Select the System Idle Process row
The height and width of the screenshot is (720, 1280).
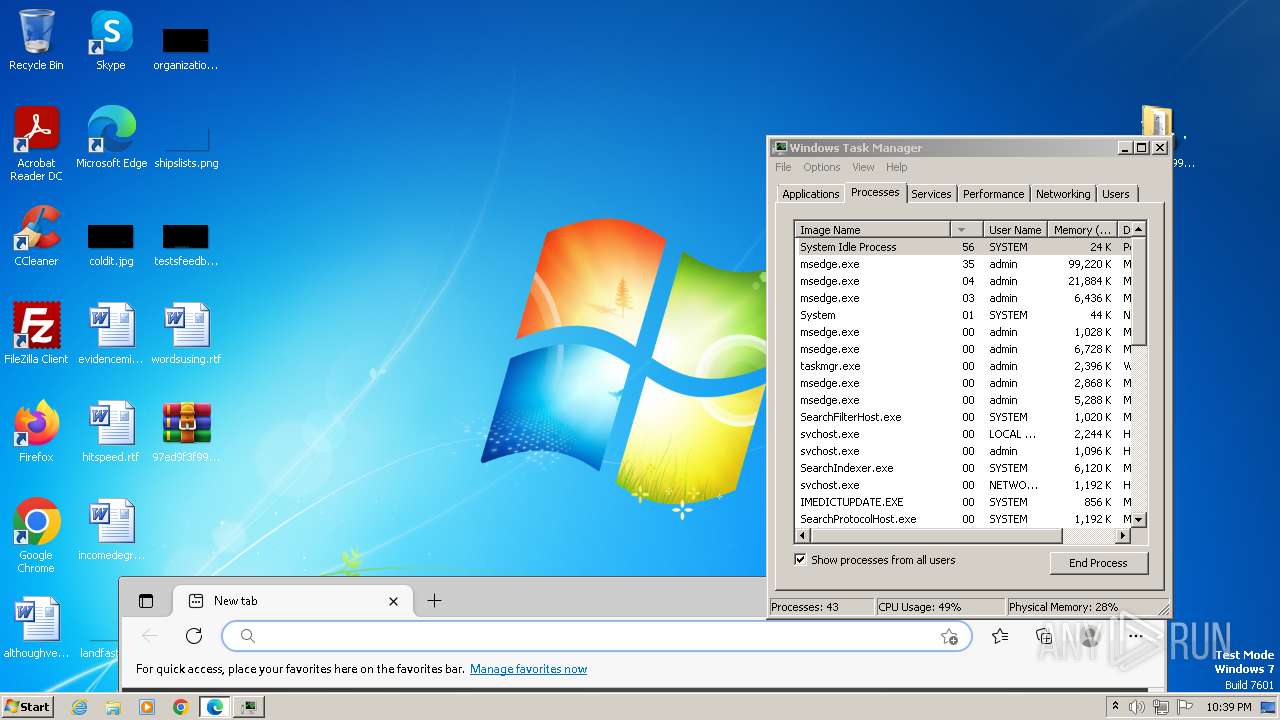[963, 247]
